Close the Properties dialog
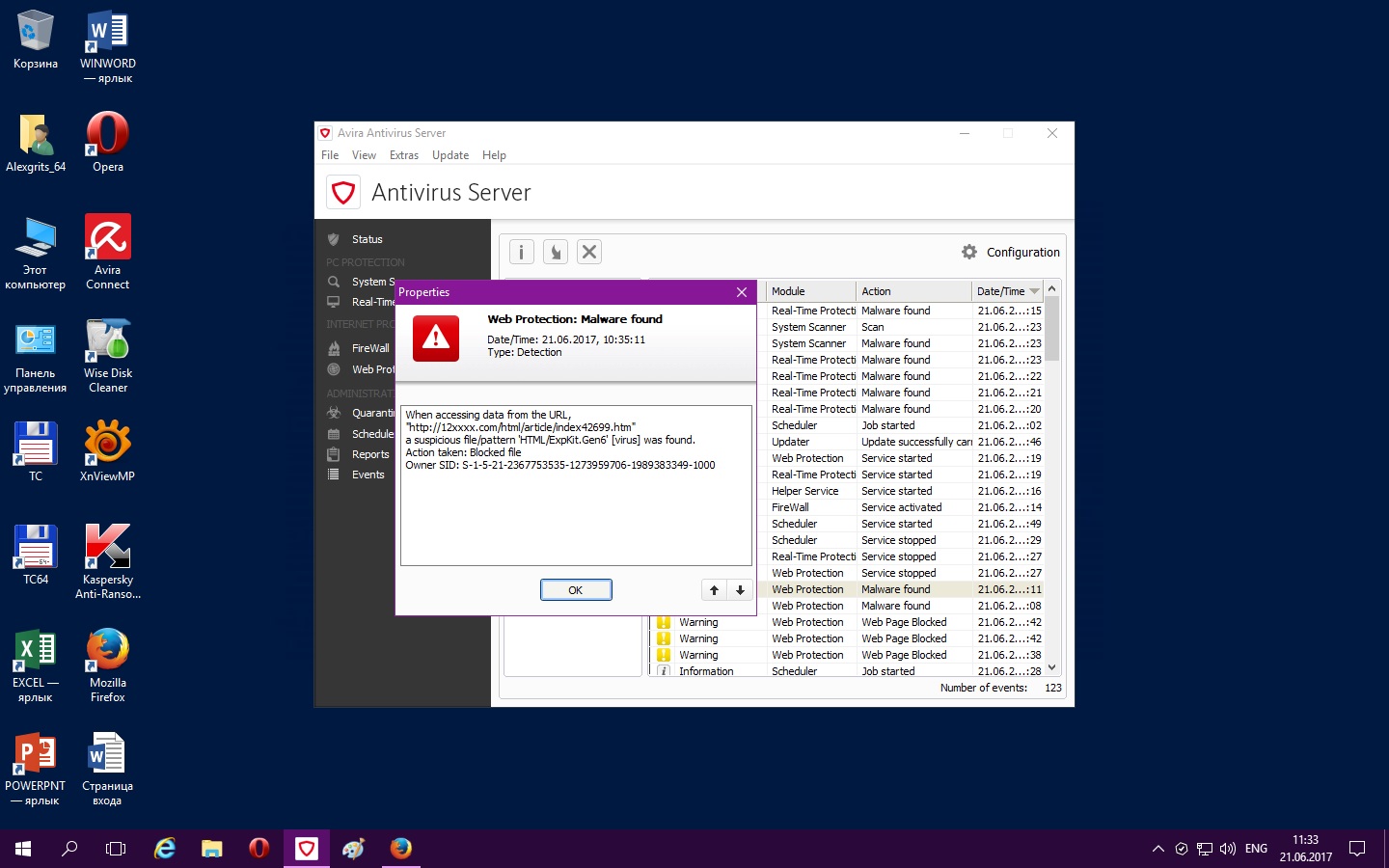The image size is (1389, 868). tap(741, 292)
